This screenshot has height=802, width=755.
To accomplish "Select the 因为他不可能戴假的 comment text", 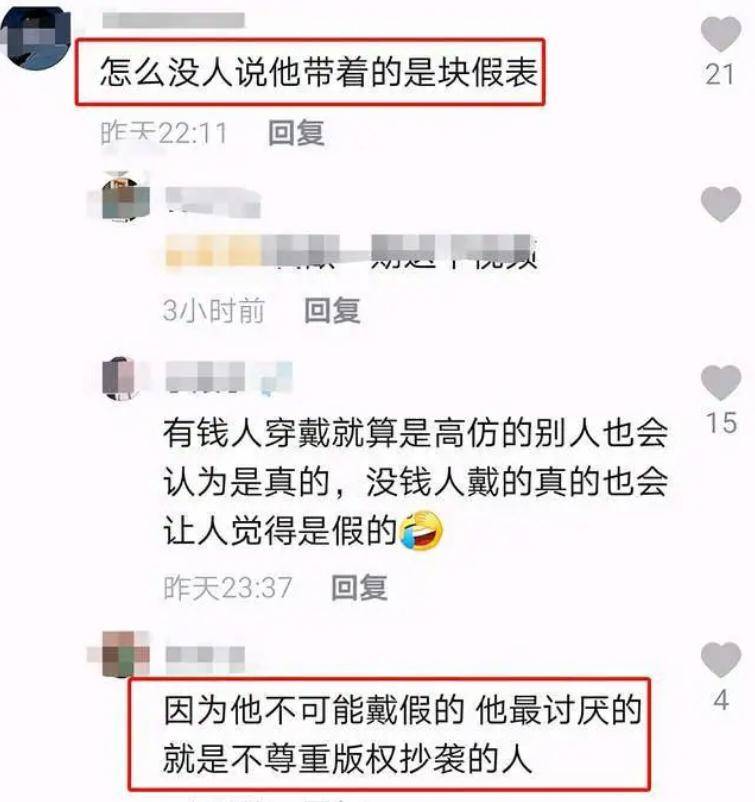I will click(402, 733).
